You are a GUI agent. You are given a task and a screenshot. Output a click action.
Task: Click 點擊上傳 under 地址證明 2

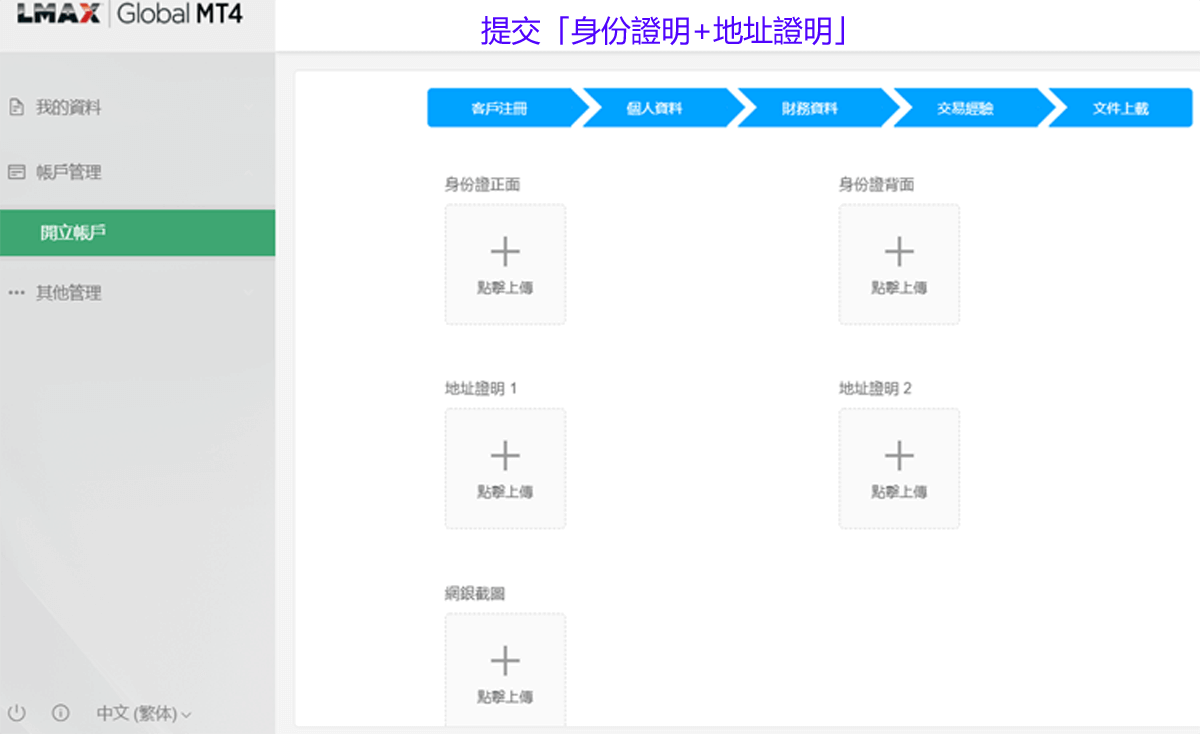899,492
